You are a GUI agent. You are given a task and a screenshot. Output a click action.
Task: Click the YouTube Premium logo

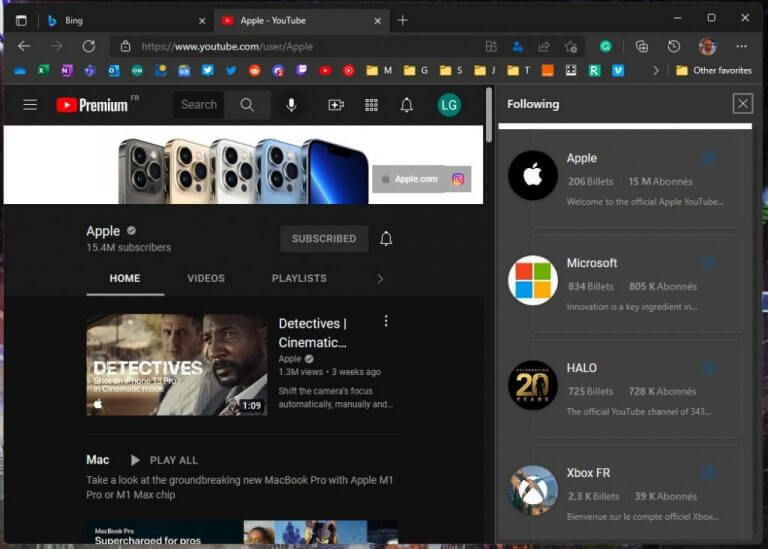92,105
